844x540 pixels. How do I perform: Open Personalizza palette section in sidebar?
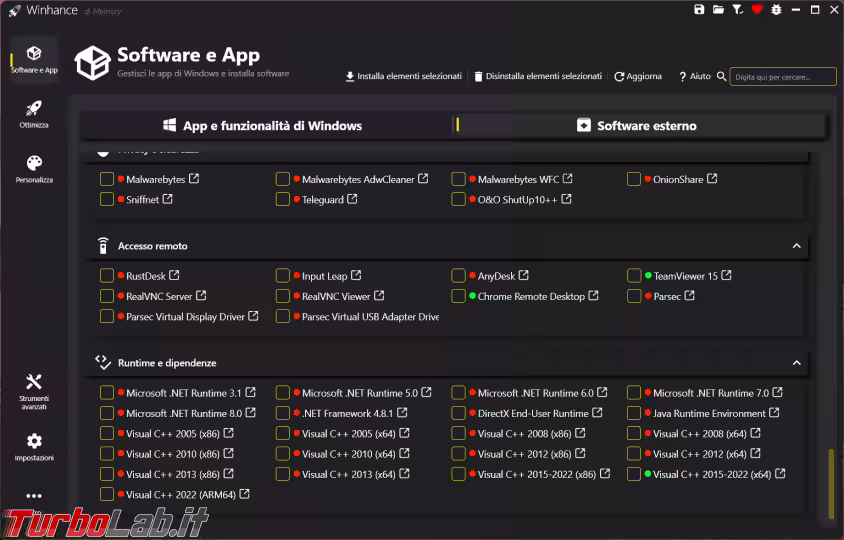34,168
